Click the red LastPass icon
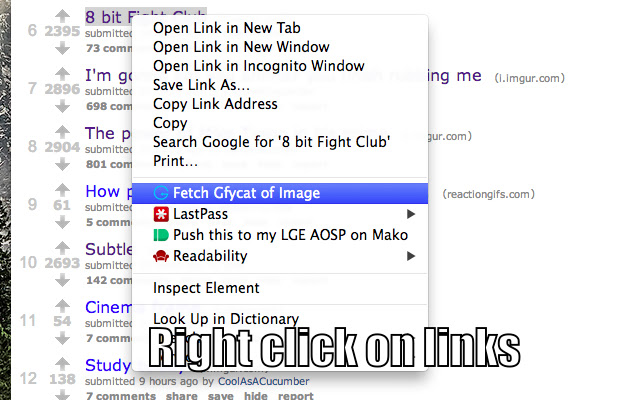The image size is (640, 400). click(161, 214)
